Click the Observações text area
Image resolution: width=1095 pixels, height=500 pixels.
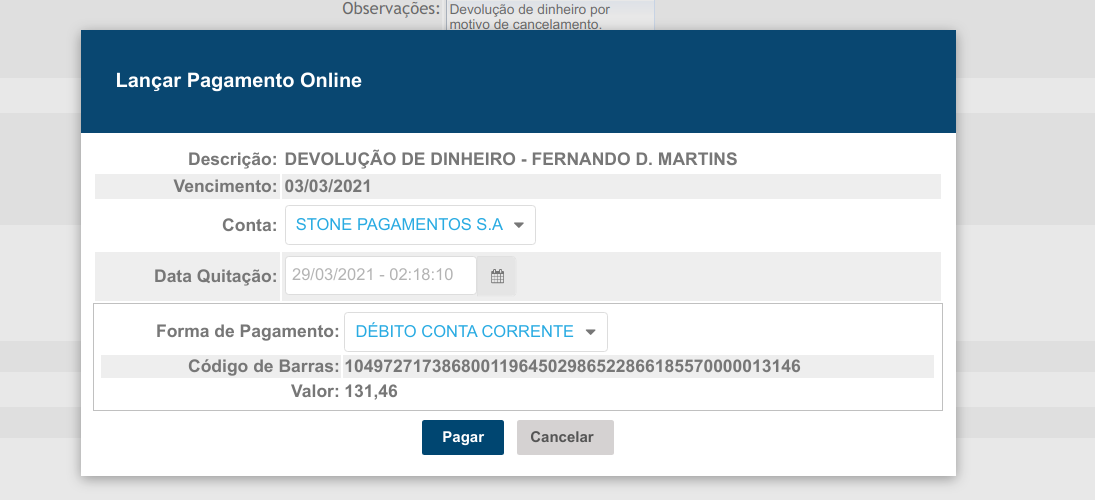point(549,16)
